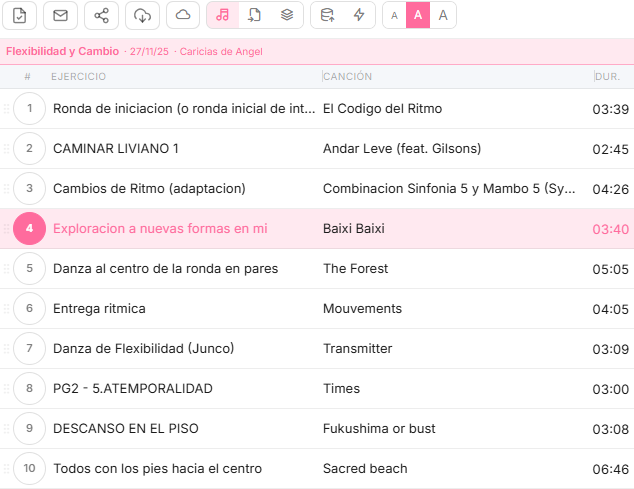Image resolution: width=634 pixels, height=489 pixels.
Task: Open the share icon button
Action: (x=101, y=15)
